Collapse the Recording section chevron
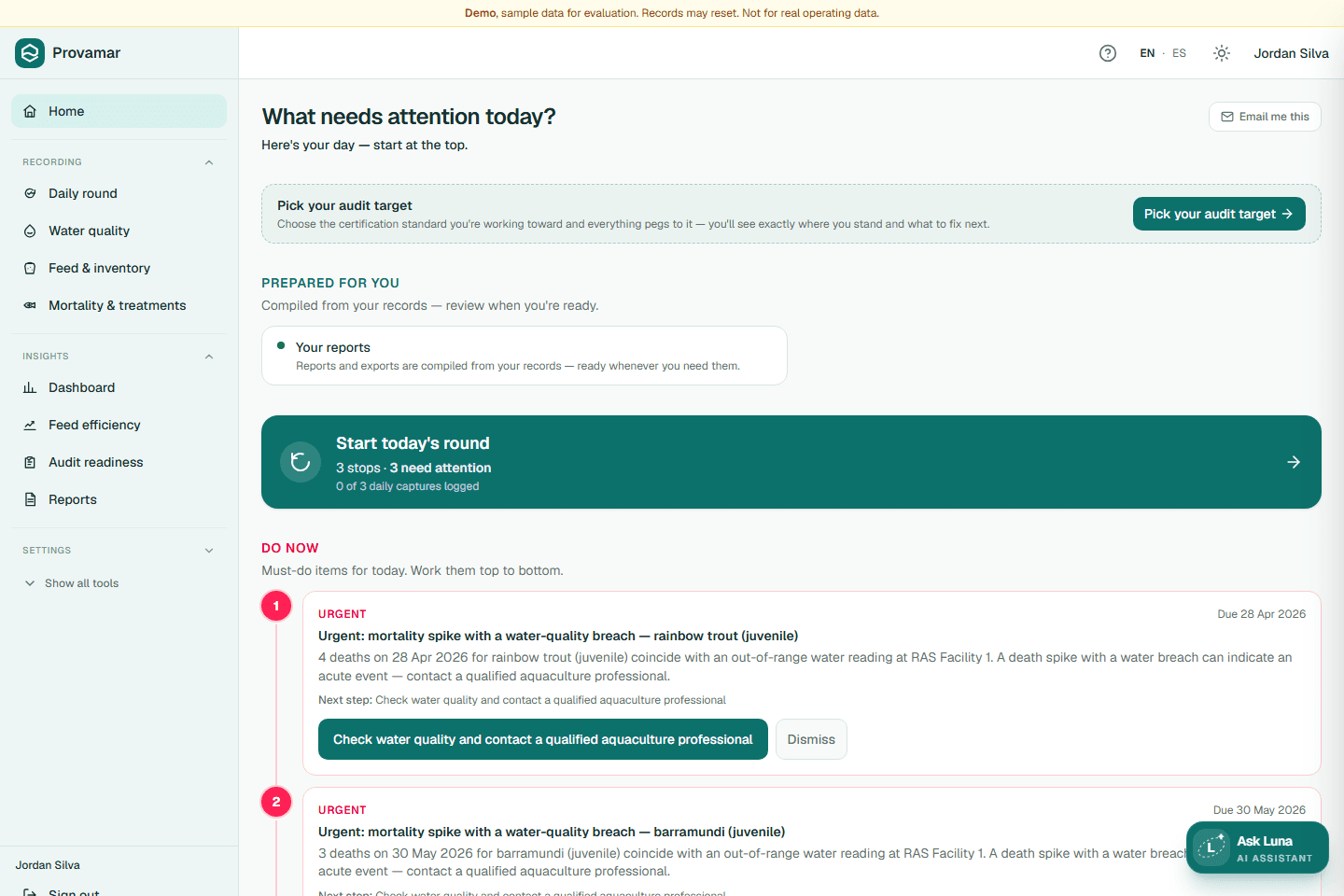 point(209,162)
